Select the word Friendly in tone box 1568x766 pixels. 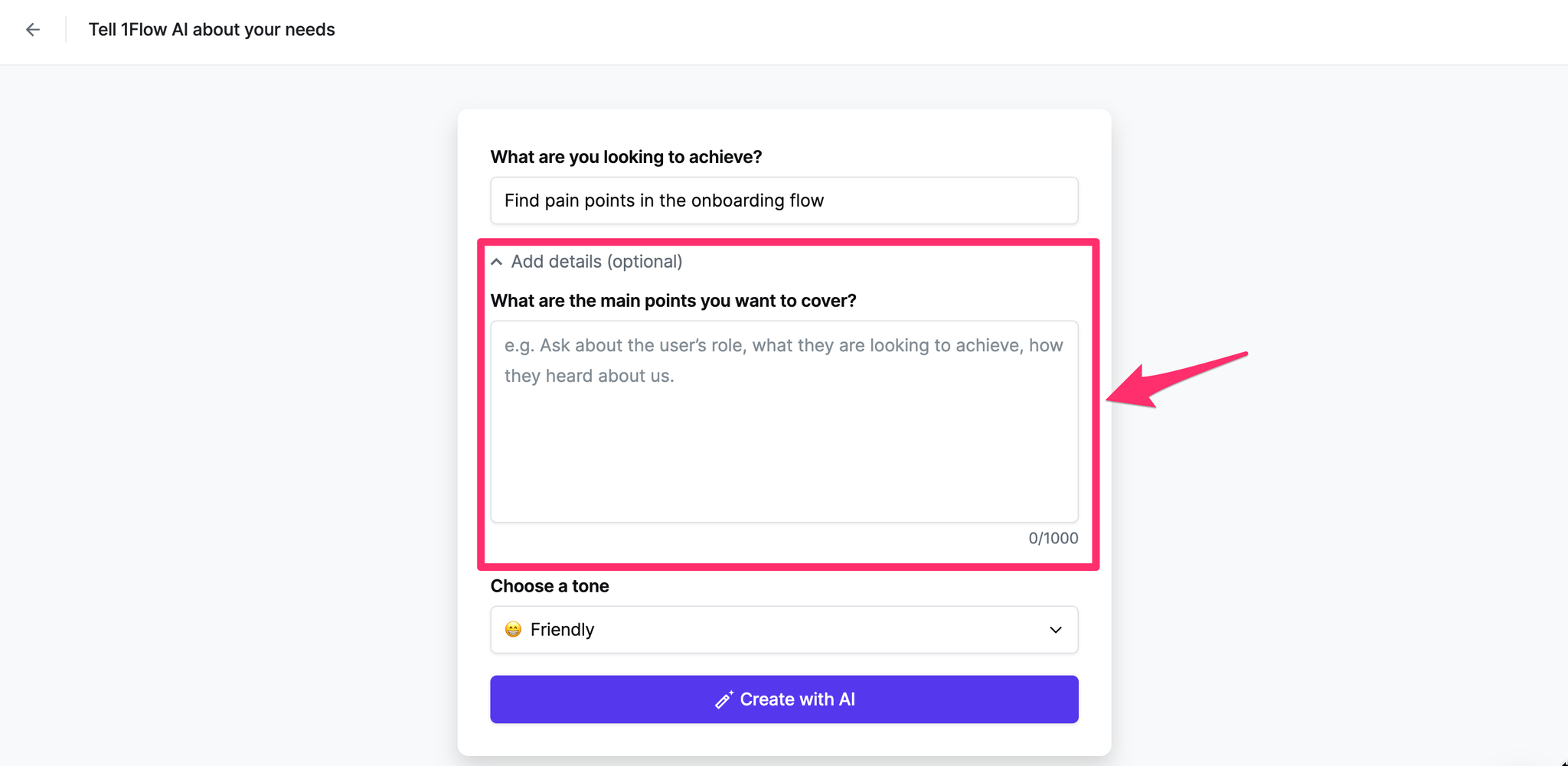(562, 630)
